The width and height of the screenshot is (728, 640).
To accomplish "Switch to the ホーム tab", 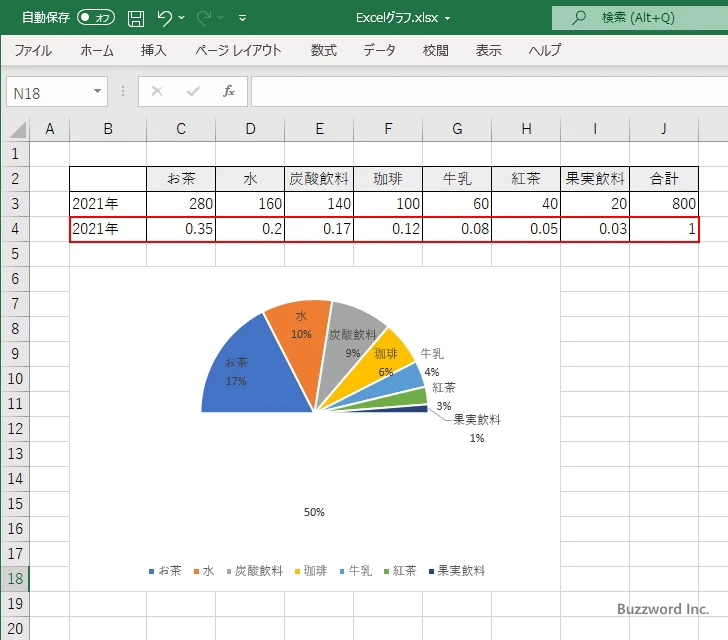I will 97,50.
